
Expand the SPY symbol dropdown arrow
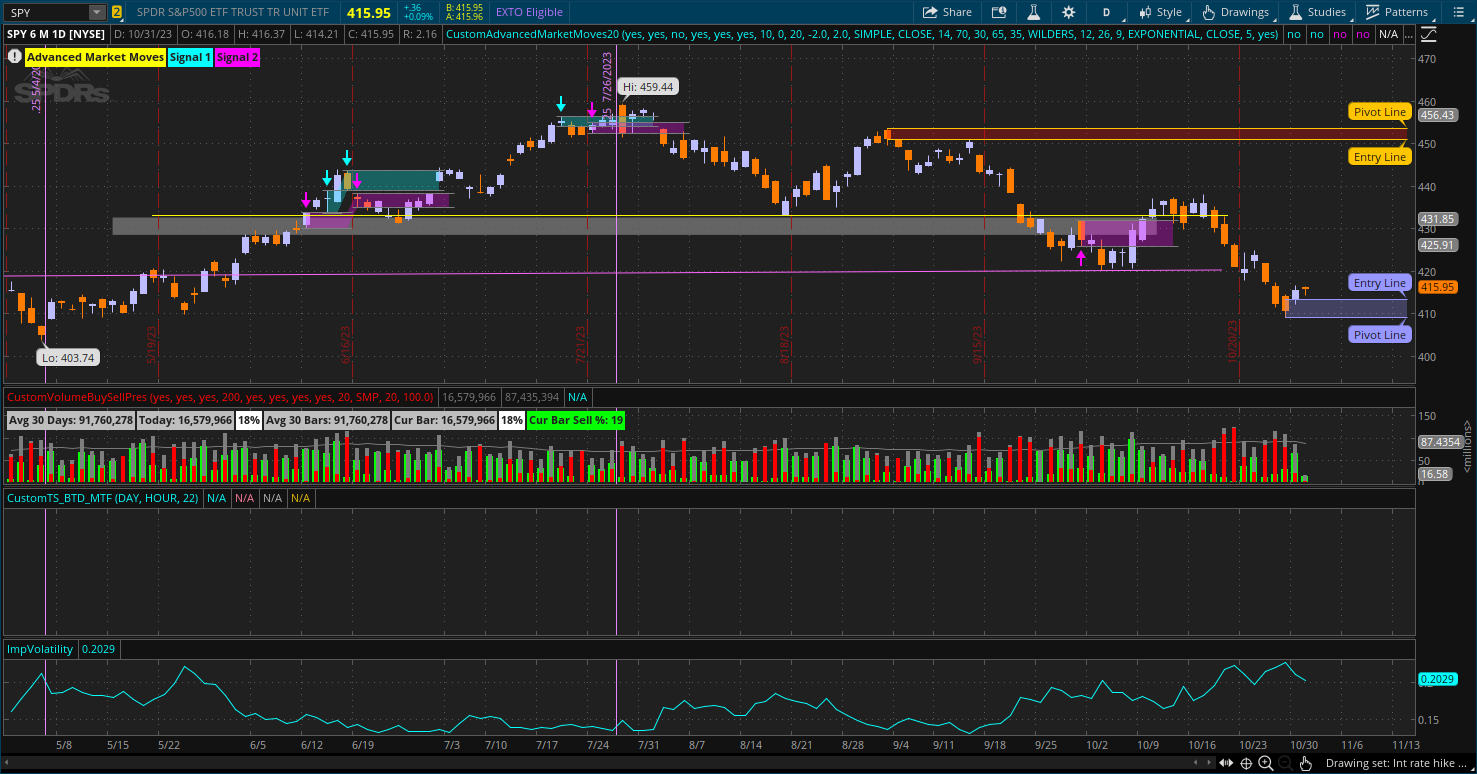[x=96, y=12]
